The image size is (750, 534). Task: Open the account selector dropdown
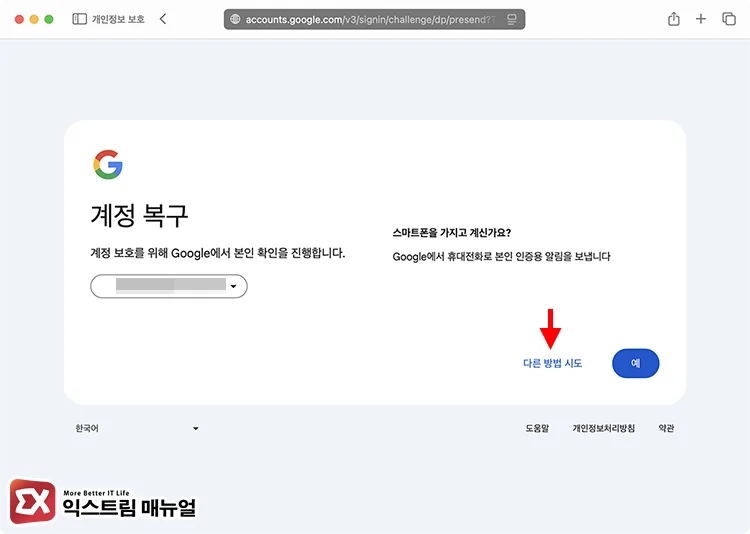(169, 286)
